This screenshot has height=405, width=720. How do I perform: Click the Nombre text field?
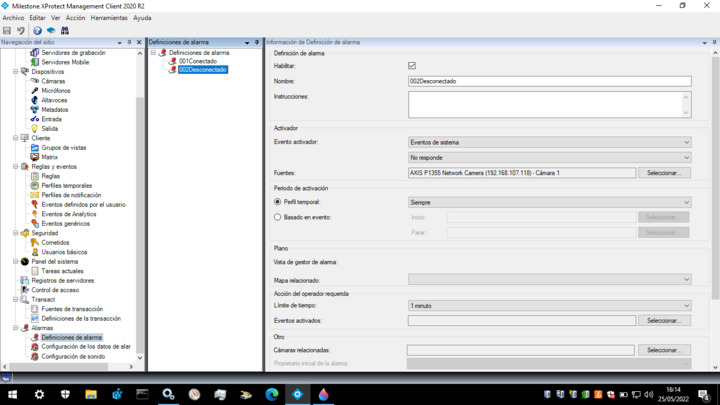(x=549, y=81)
